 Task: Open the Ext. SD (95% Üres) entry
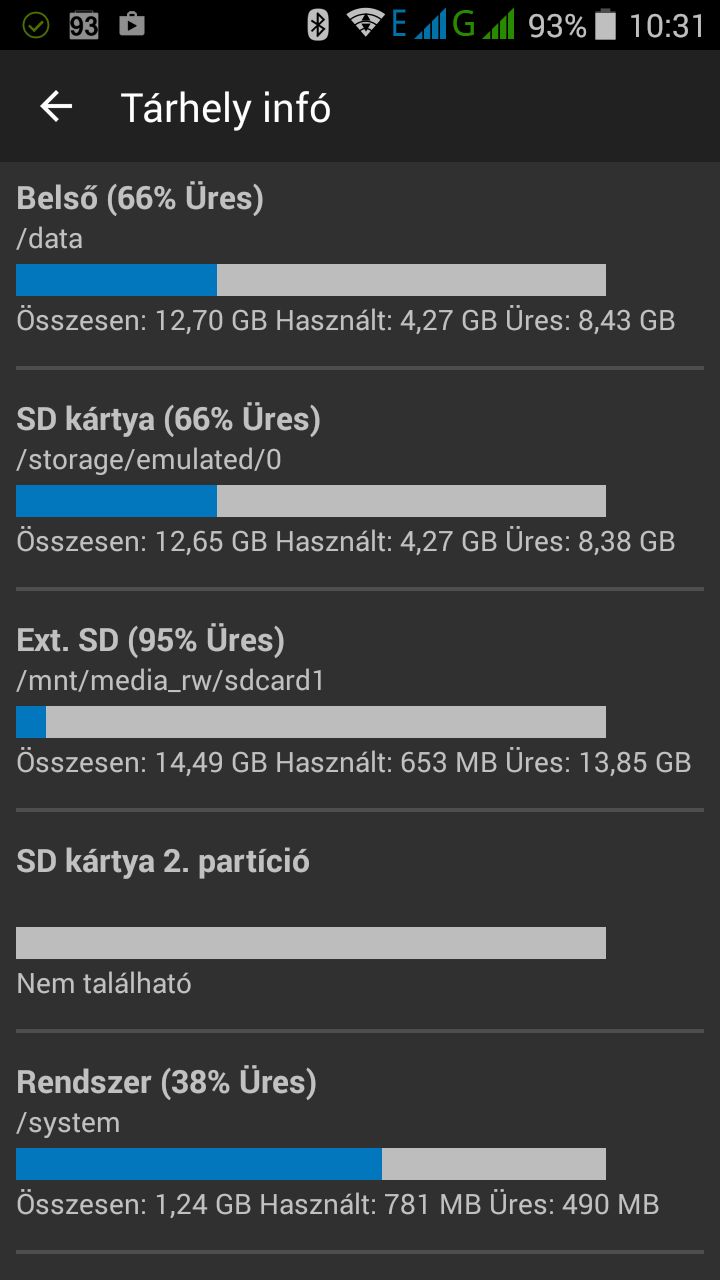coord(360,699)
